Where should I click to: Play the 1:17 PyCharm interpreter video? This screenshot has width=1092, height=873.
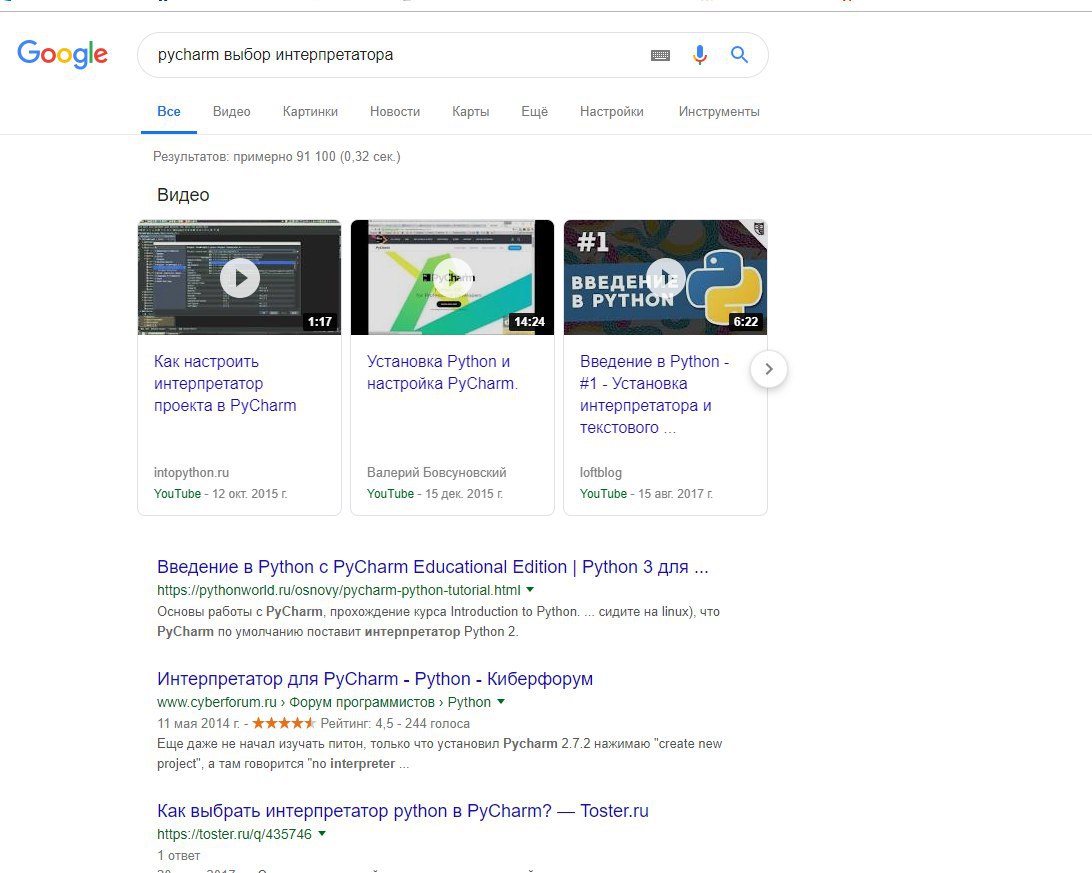tap(240, 278)
